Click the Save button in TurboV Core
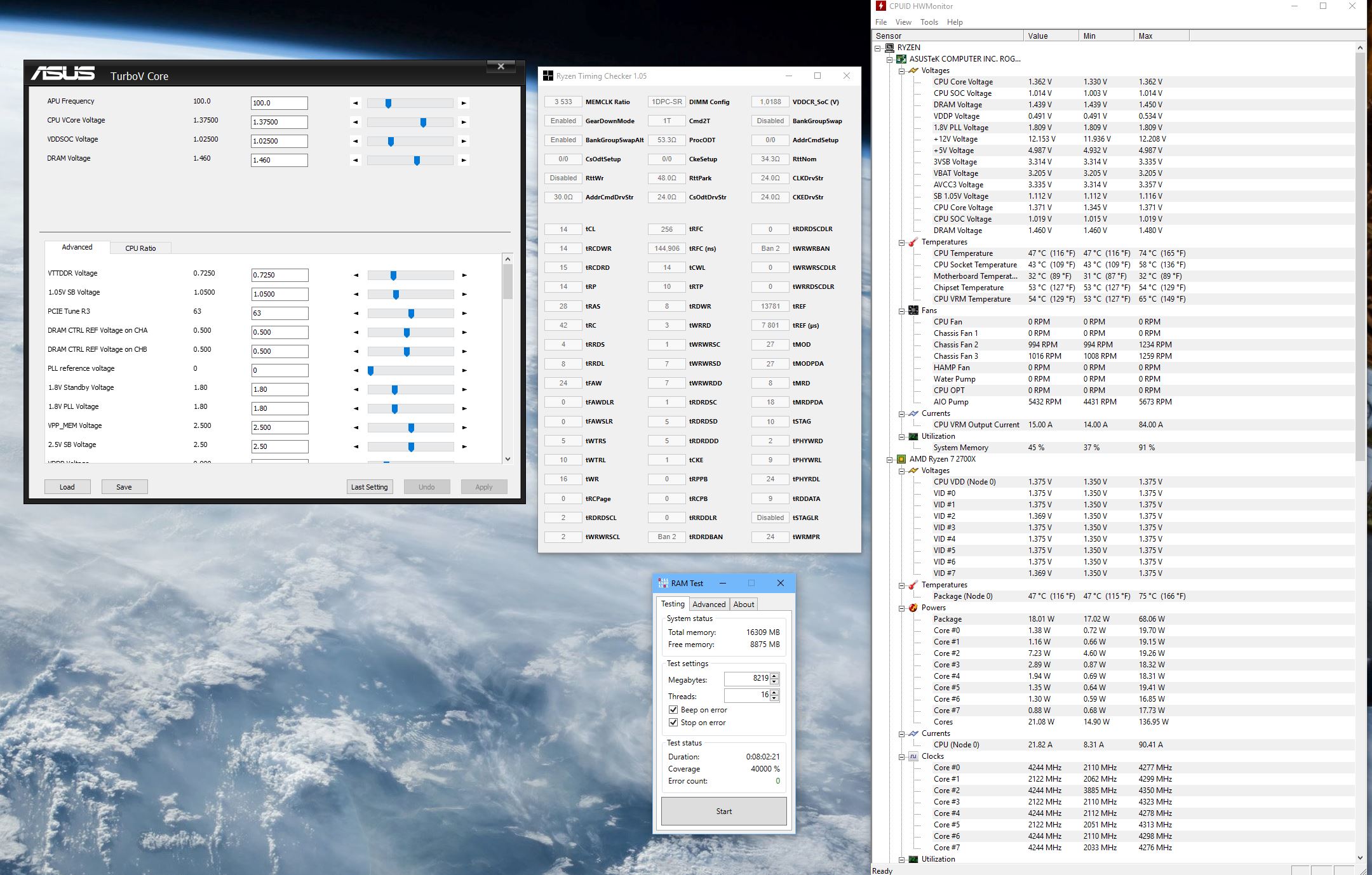The width and height of the screenshot is (1372, 875). [123, 487]
